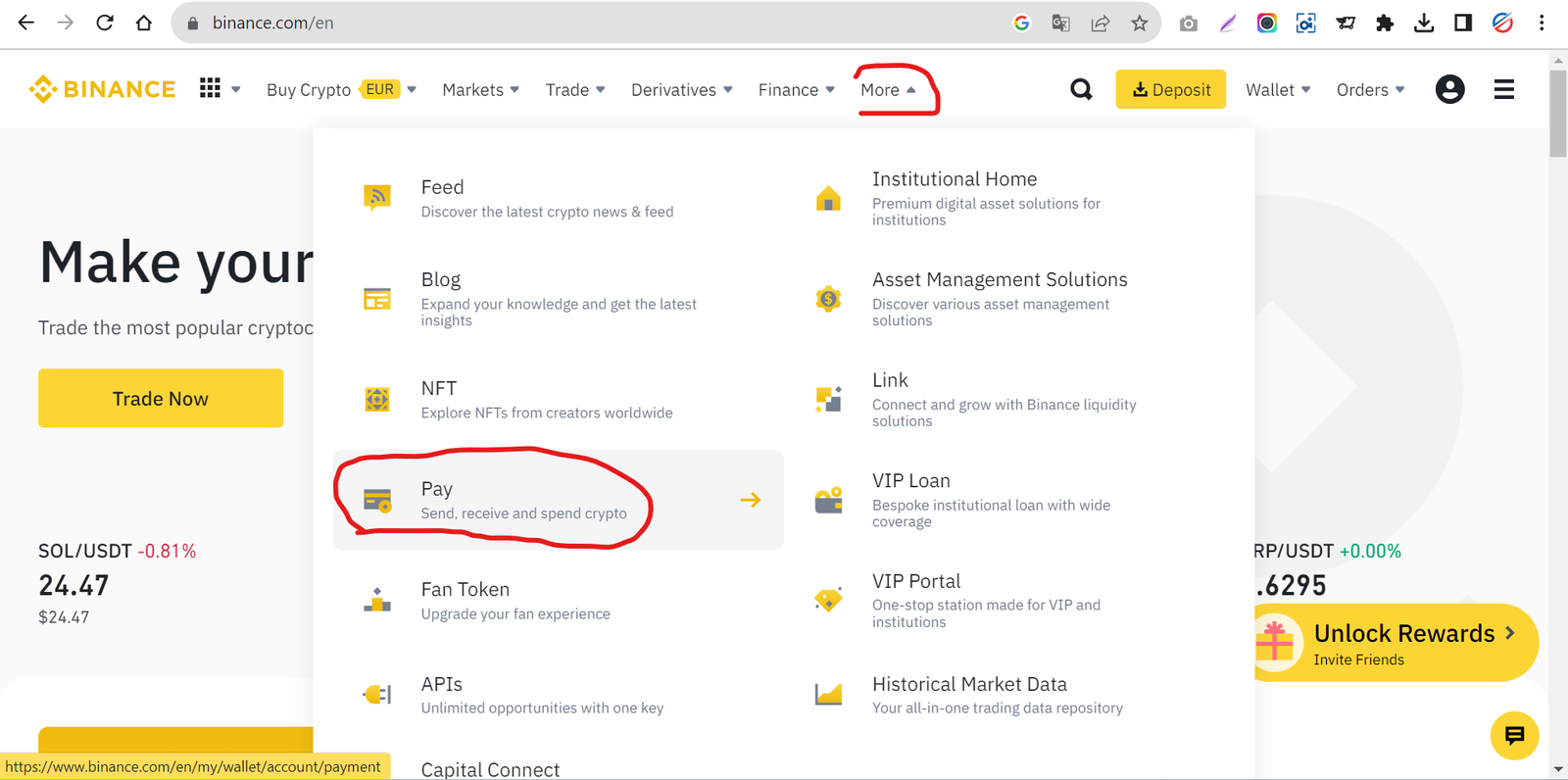Click the Historical Market Data chart icon
1568x780 pixels.
(828, 695)
